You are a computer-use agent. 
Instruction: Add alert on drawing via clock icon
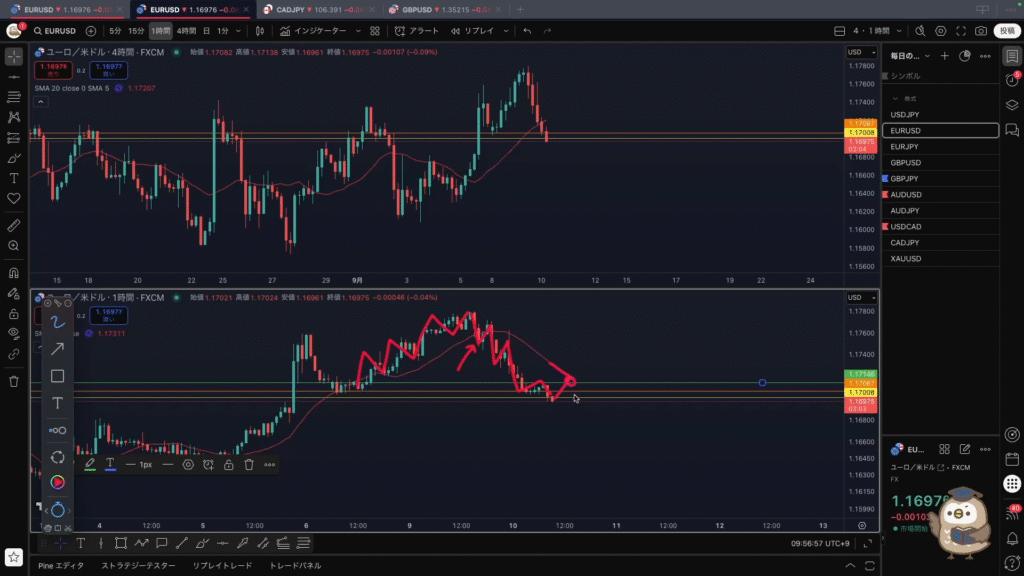point(208,465)
